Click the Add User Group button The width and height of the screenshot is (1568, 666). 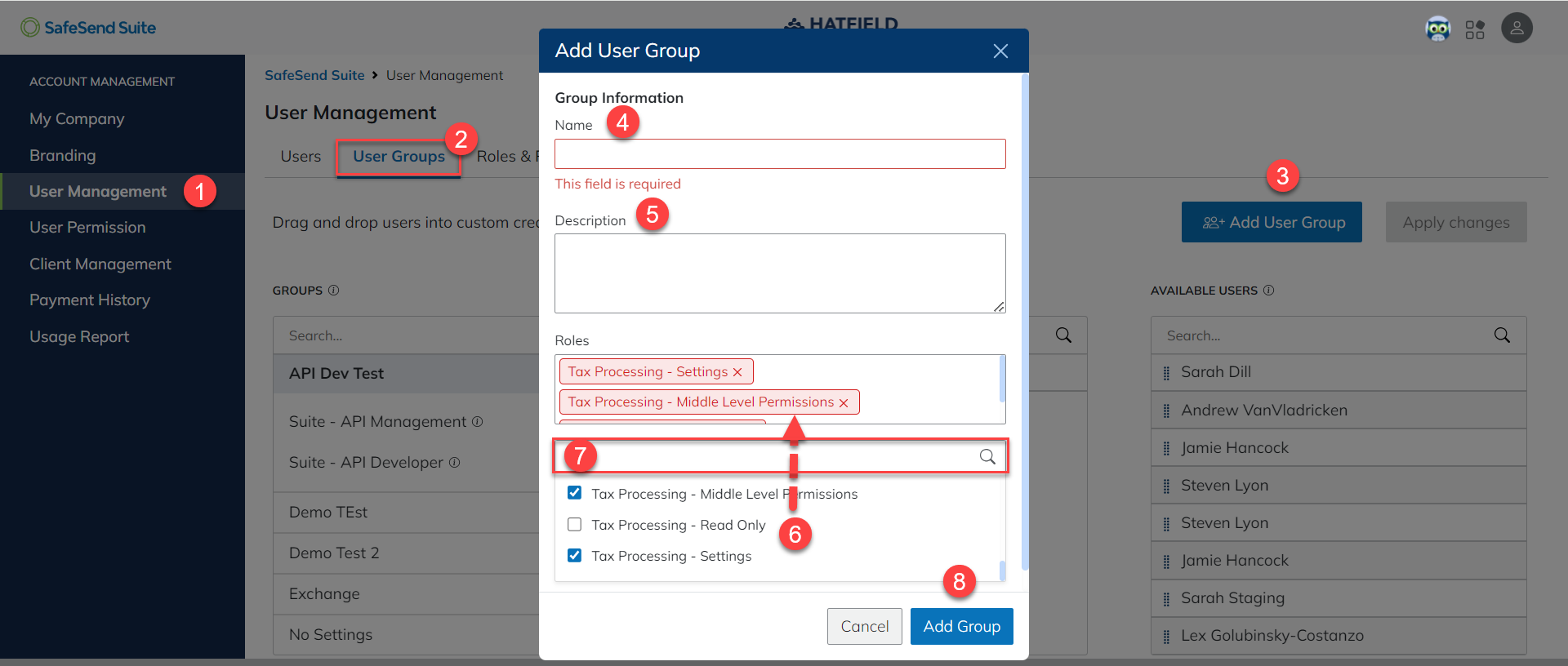(x=1272, y=222)
